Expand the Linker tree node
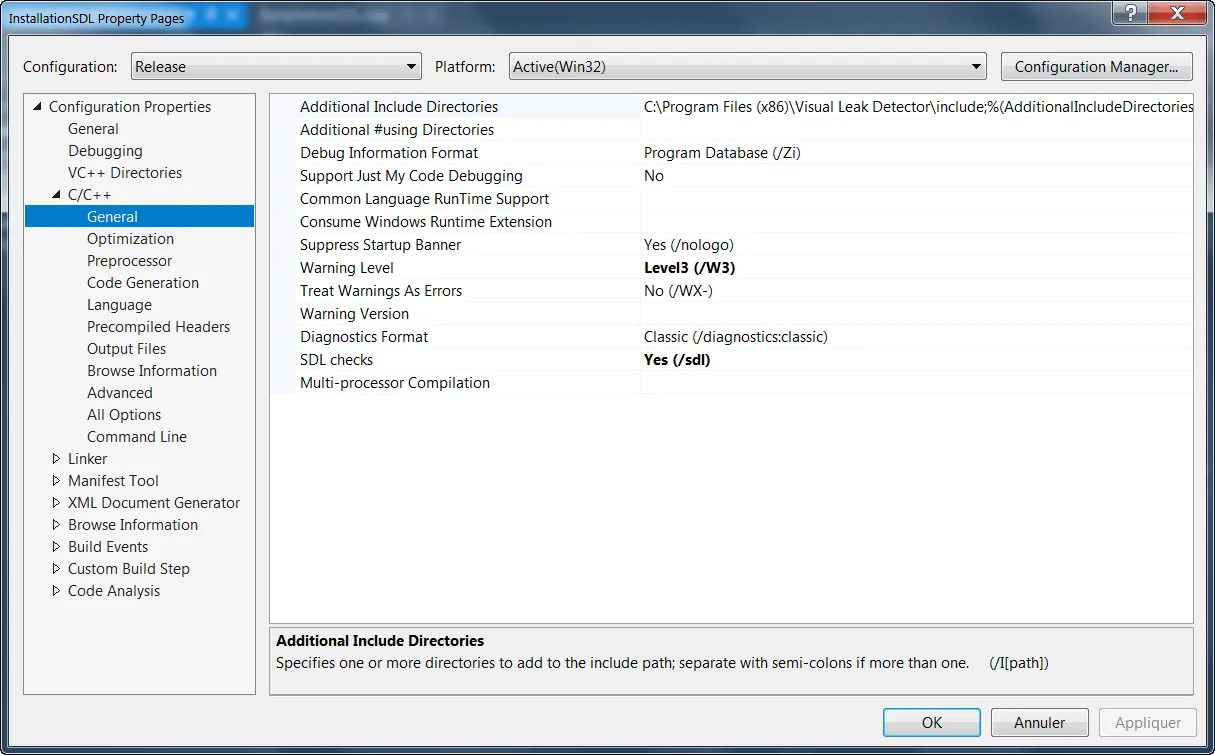Viewport: 1215px width, 755px height. [x=57, y=459]
